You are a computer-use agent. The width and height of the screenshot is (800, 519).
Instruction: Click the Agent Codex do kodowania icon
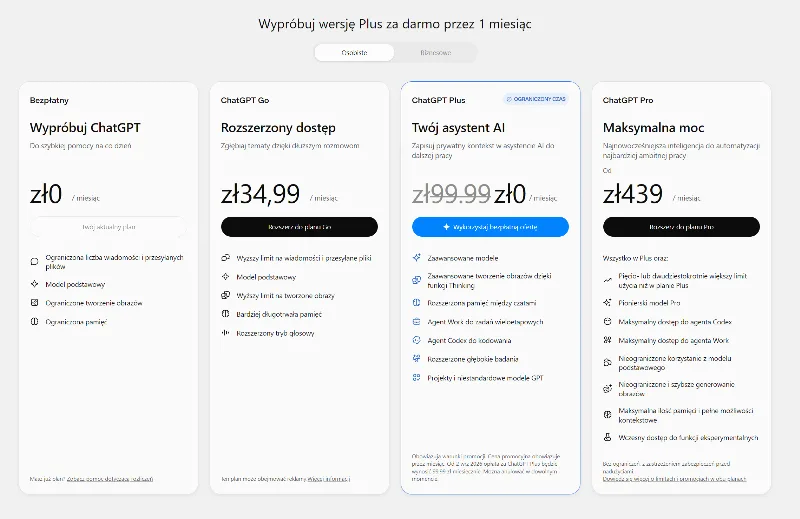[416, 340]
